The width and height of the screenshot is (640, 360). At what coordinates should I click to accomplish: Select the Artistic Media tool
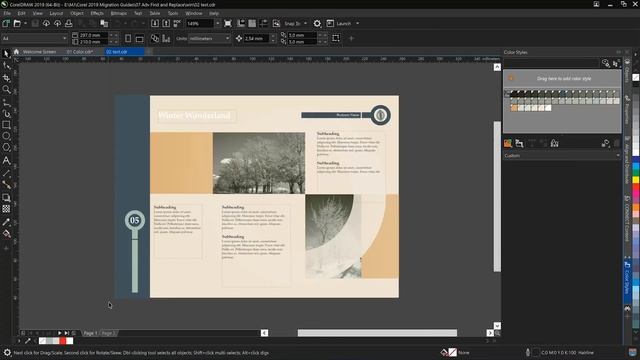tap(6, 113)
